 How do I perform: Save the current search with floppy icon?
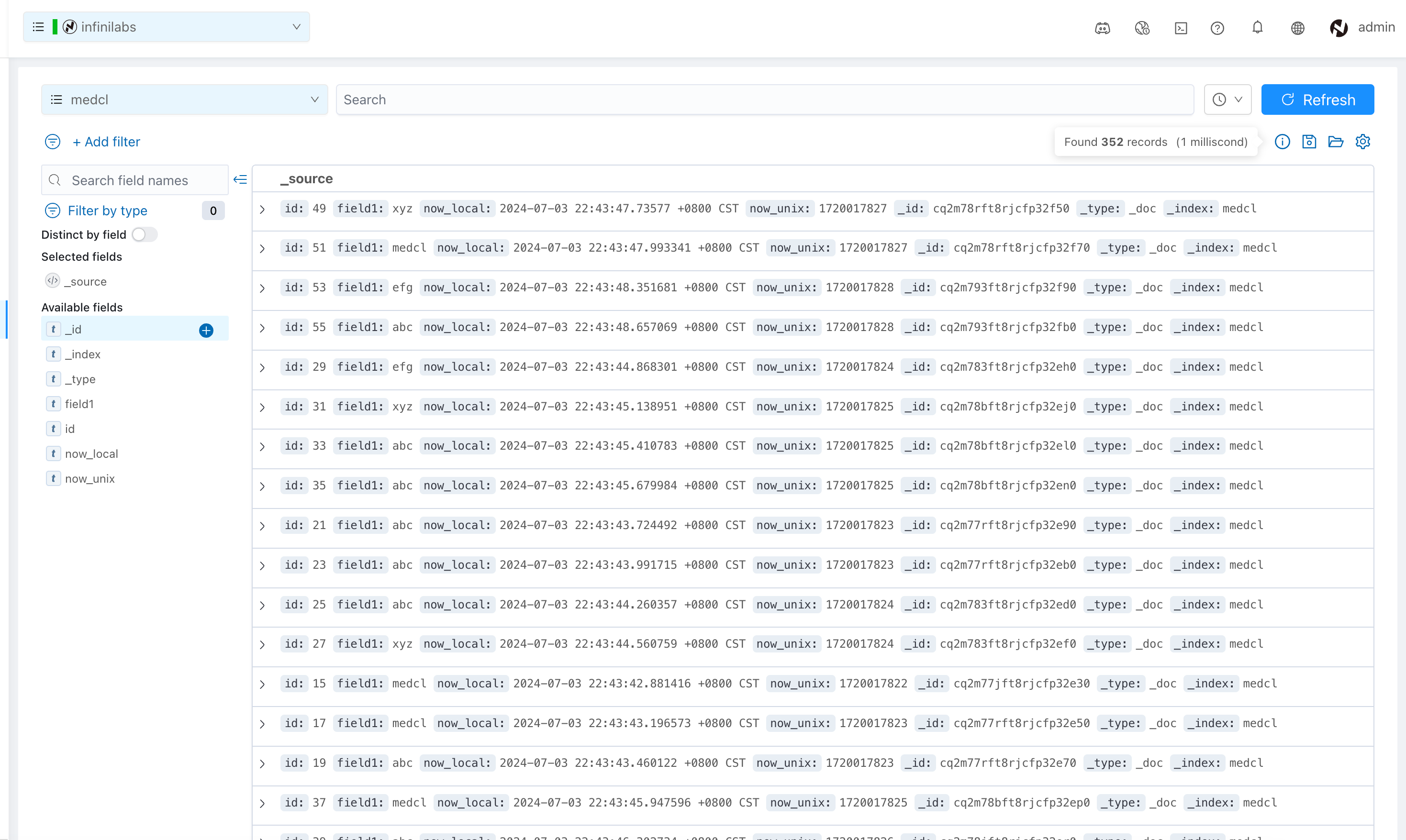1309,142
